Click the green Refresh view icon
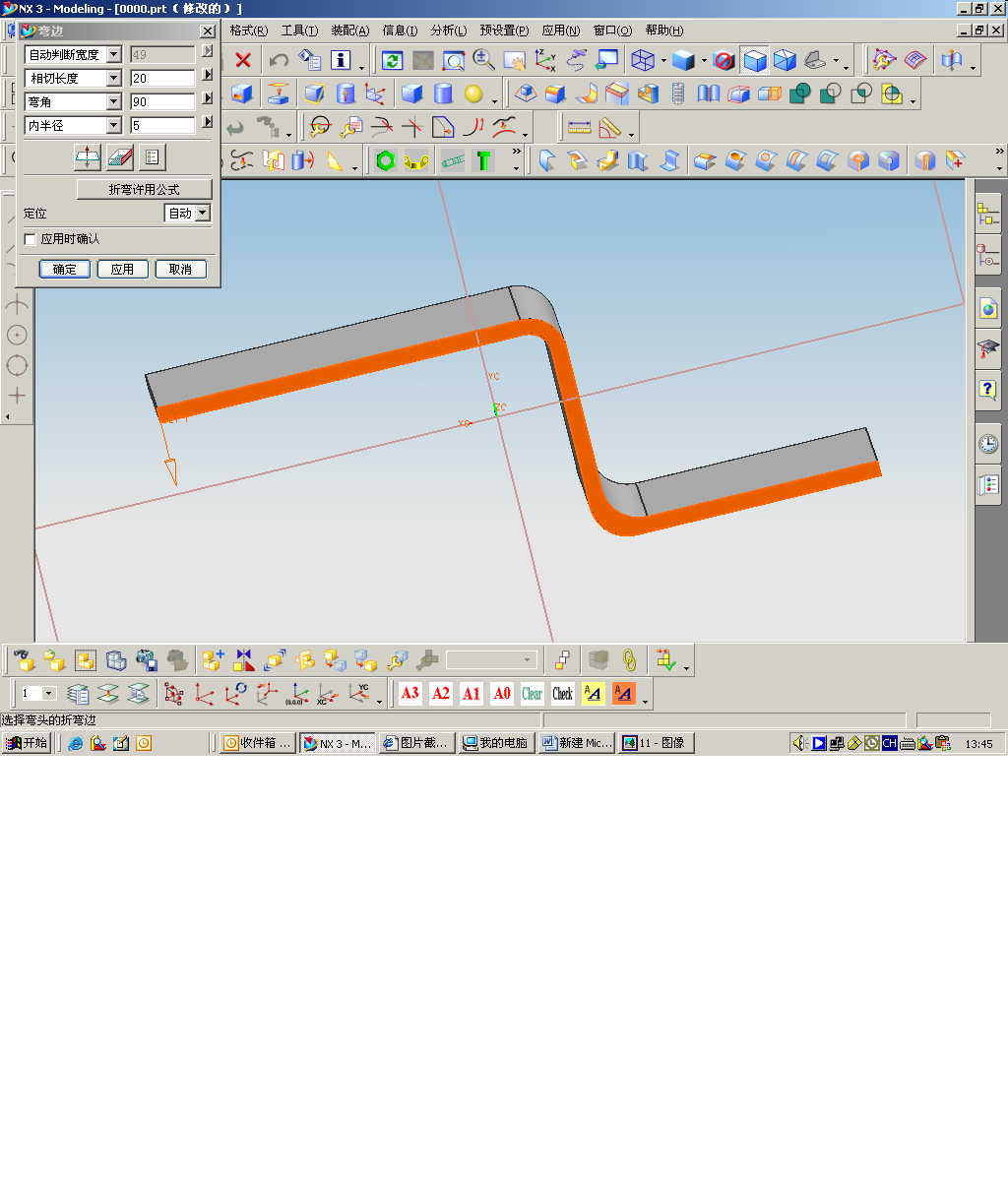This screenshot has width=1008, height=1181. coord(392,60)
